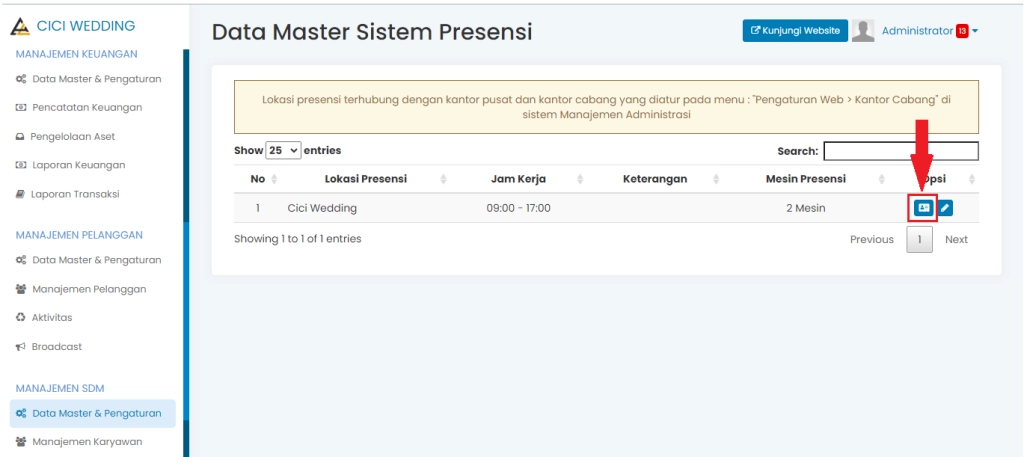Open Manajemen Karyawan menu
Screen dimensions: 1024x457
(88, 442)
